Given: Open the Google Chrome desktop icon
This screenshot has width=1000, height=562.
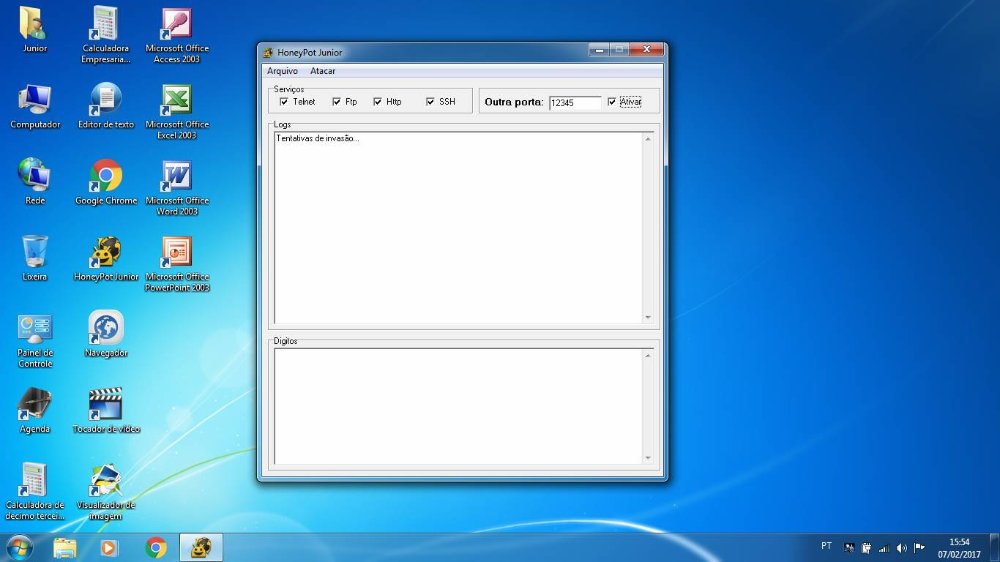Looking at the screenshot, I should pos(106,177).
